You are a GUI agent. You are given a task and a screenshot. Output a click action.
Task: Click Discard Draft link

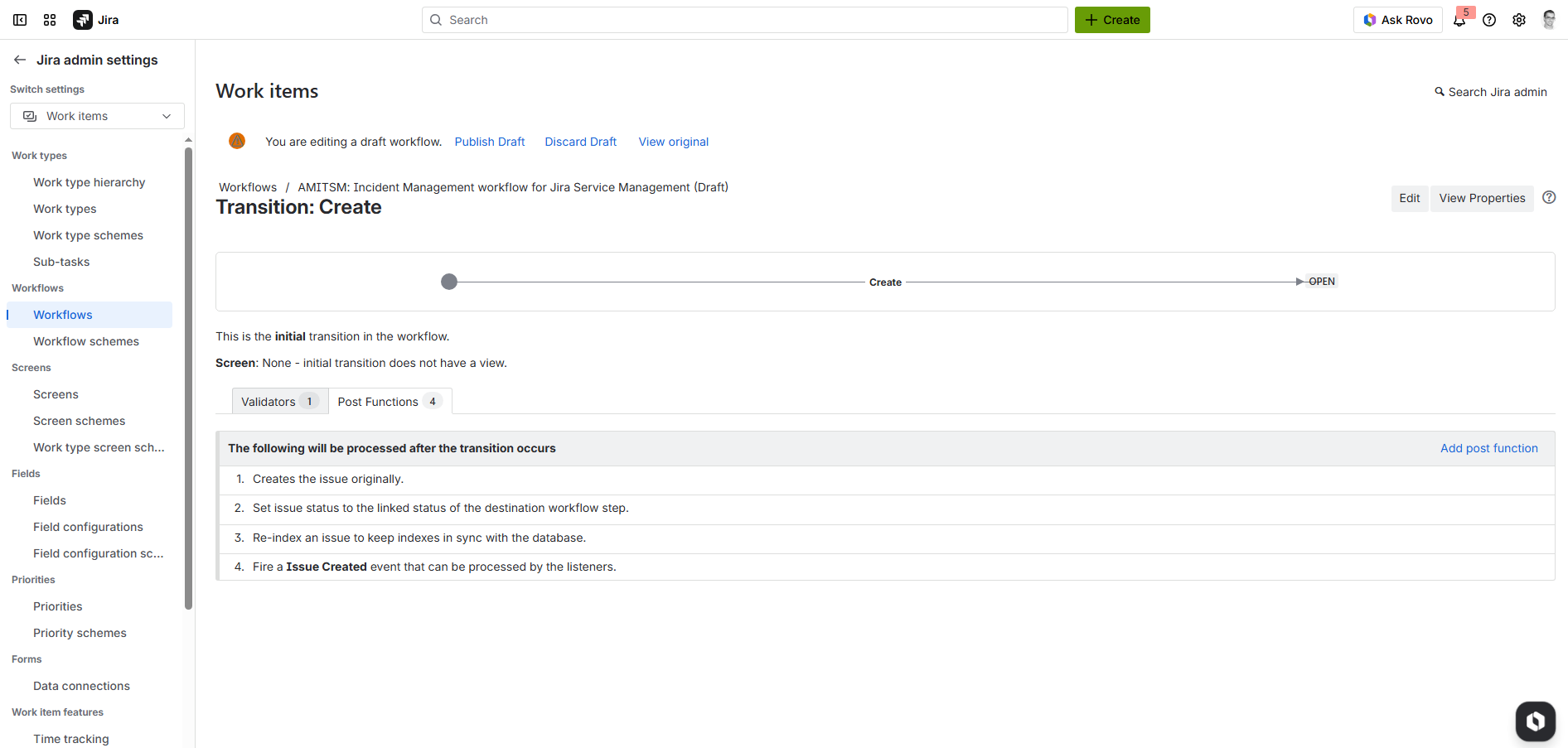pos(581,142)
